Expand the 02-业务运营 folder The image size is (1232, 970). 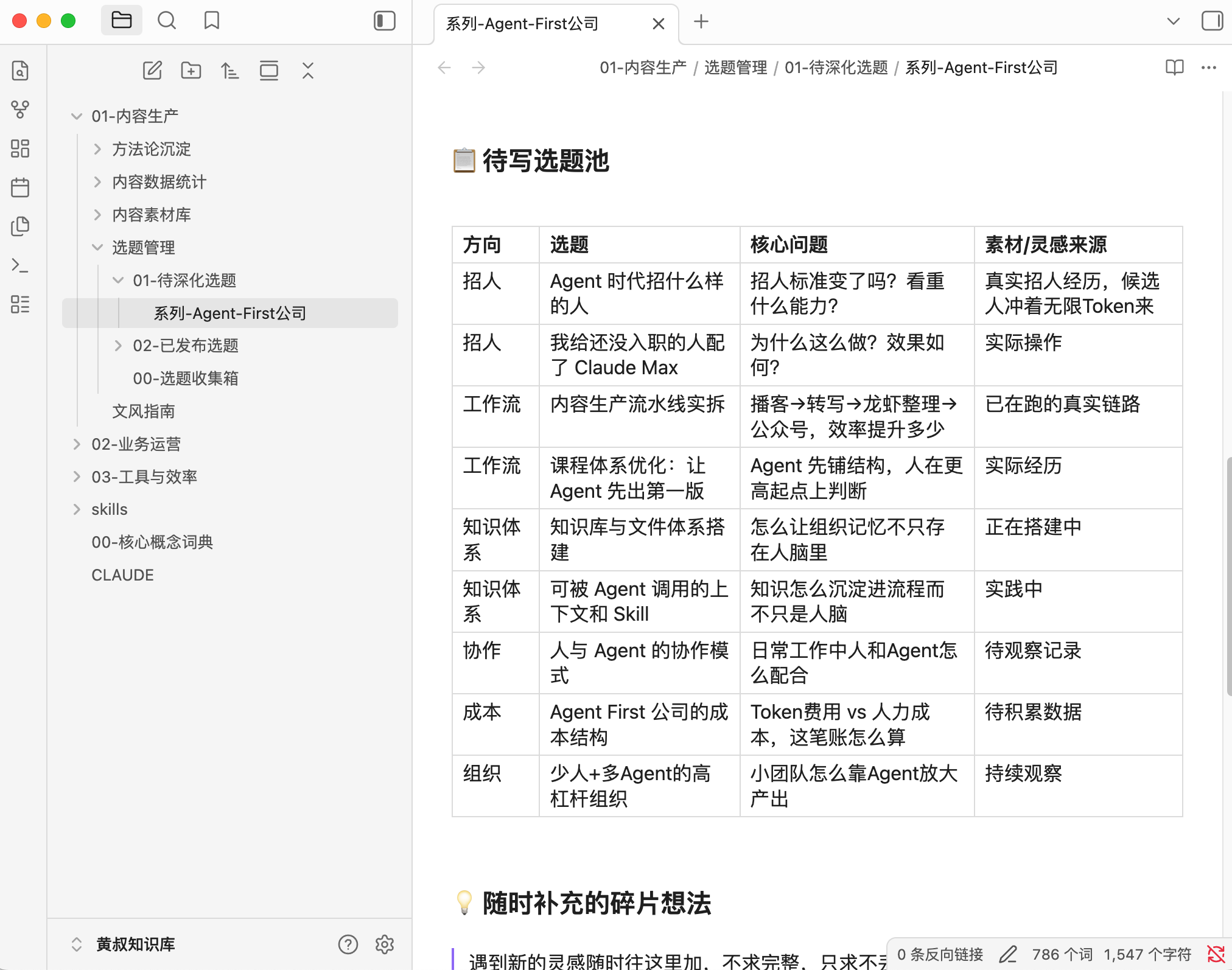click(x=136, y=444)
